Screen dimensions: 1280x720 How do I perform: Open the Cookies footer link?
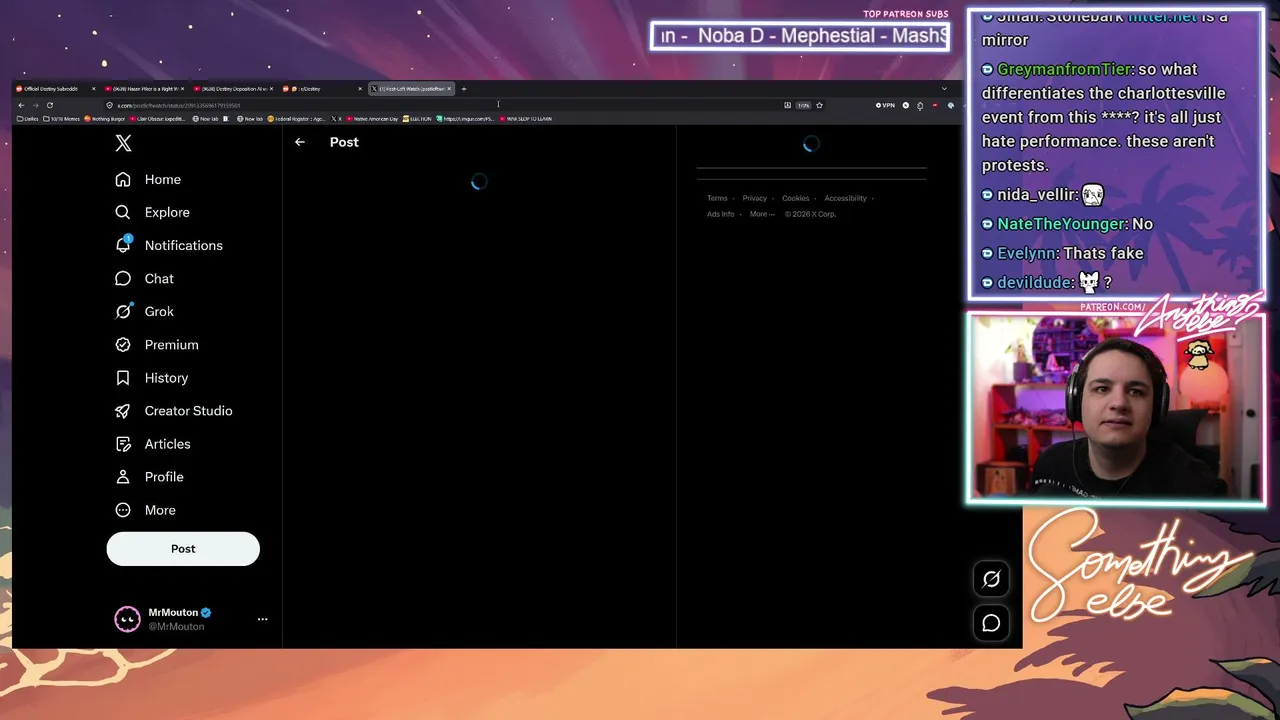[796, 198]
